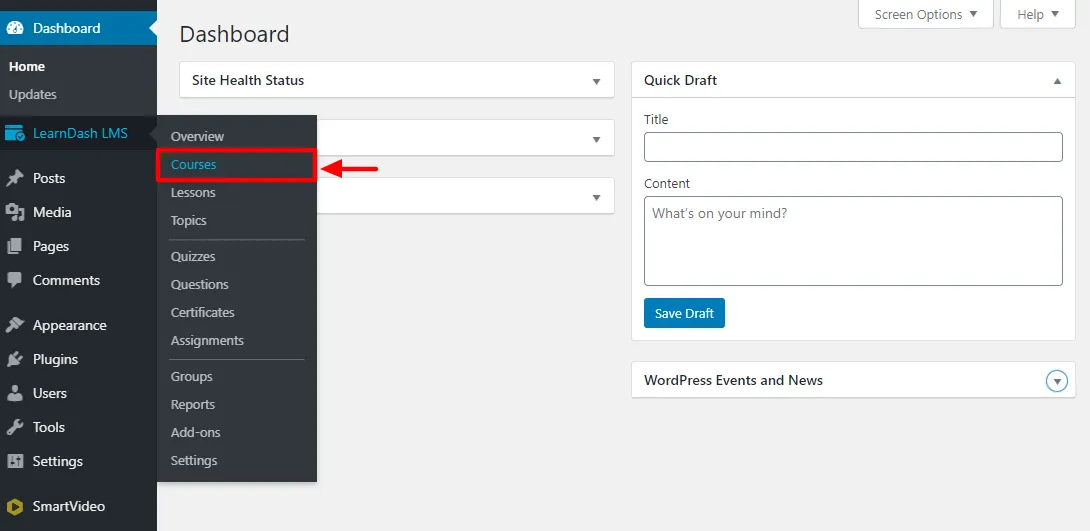Screen dimensions: 1090x531
Task: Click the Dashboard gauge icon
Action: click(15, 28)
